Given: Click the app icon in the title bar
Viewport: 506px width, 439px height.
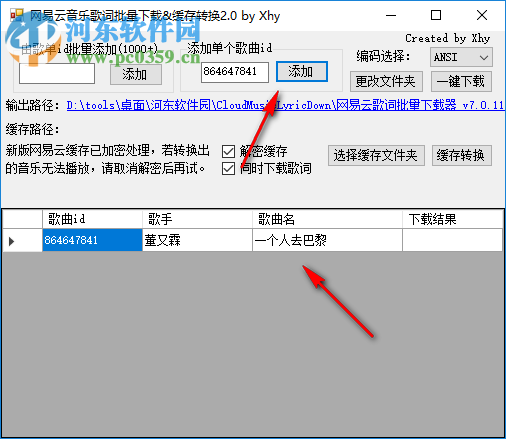Looking at the screenshot, I should point(16,15).
